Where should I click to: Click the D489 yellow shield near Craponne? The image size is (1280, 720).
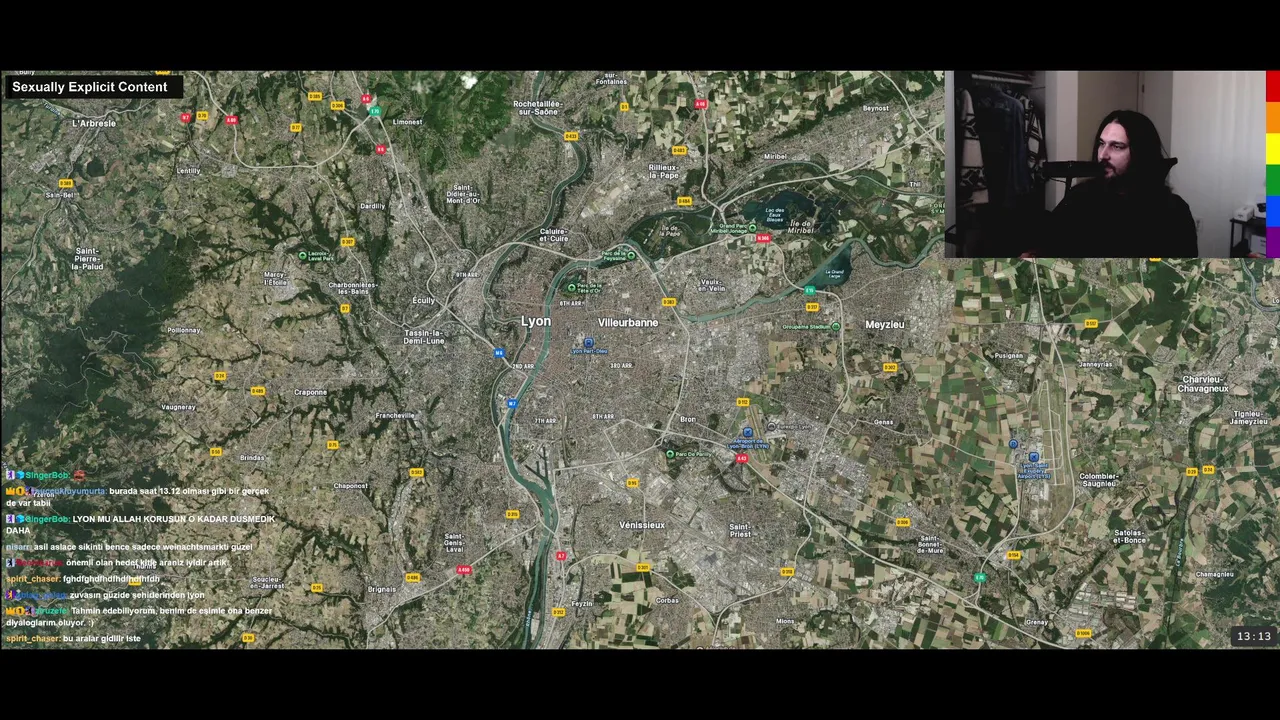coord(258,391)
